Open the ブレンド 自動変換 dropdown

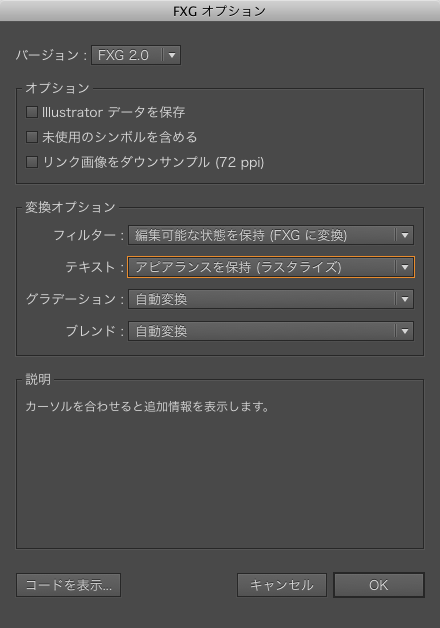[271, 331]
